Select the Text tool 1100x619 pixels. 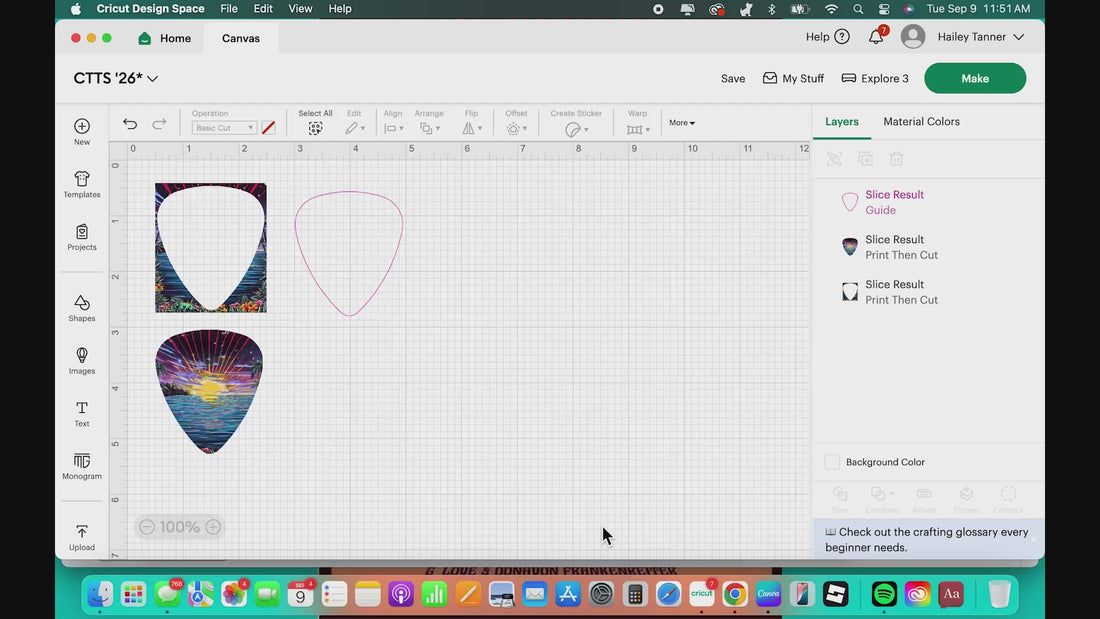tap(82, 413)
